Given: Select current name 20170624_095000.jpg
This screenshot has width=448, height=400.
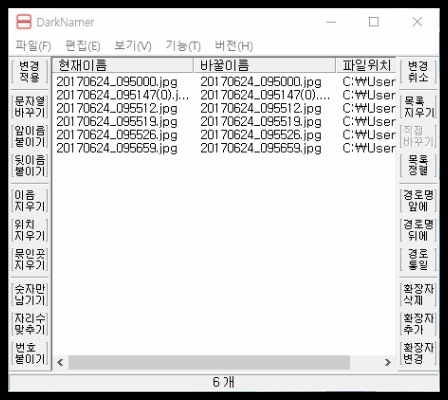Looking at the screenshot, I should click(117, 82).
